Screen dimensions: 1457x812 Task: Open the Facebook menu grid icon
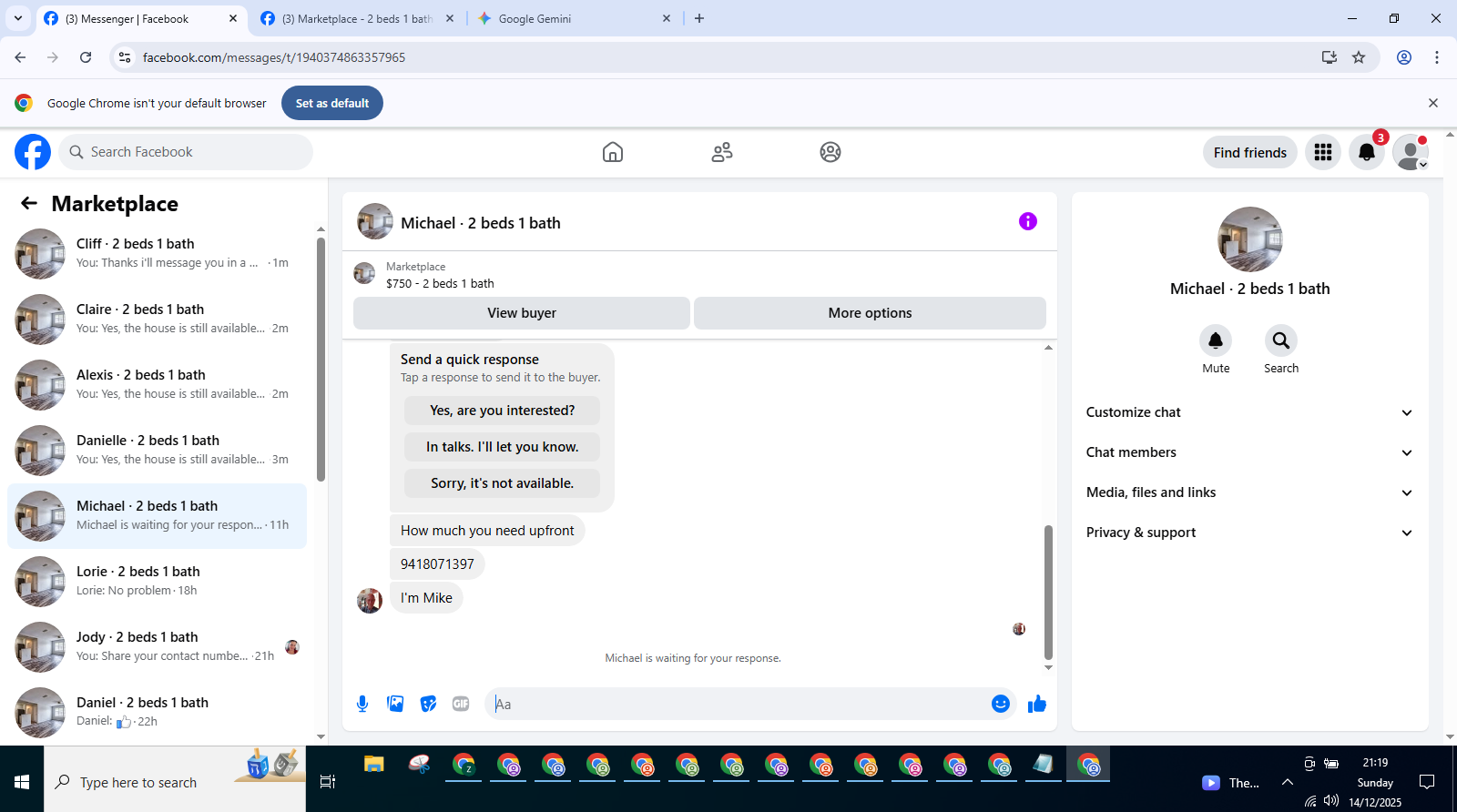coord(1323,152)
